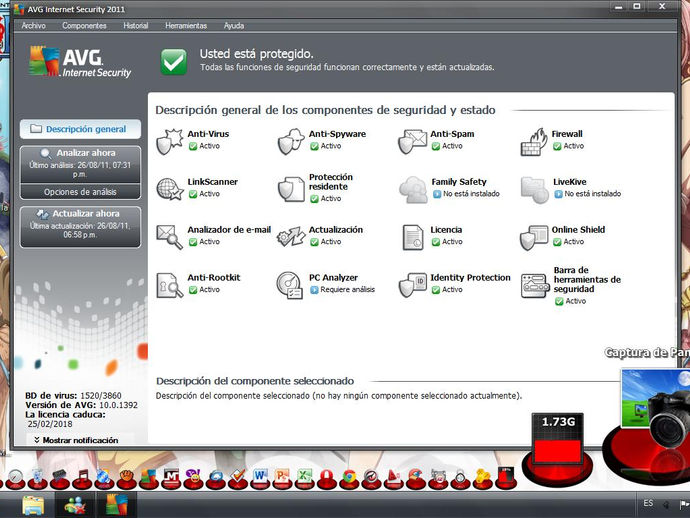The image size is (690, 518).
Task: Launch Malwarebytes from the dock
Action: [171, 479]
